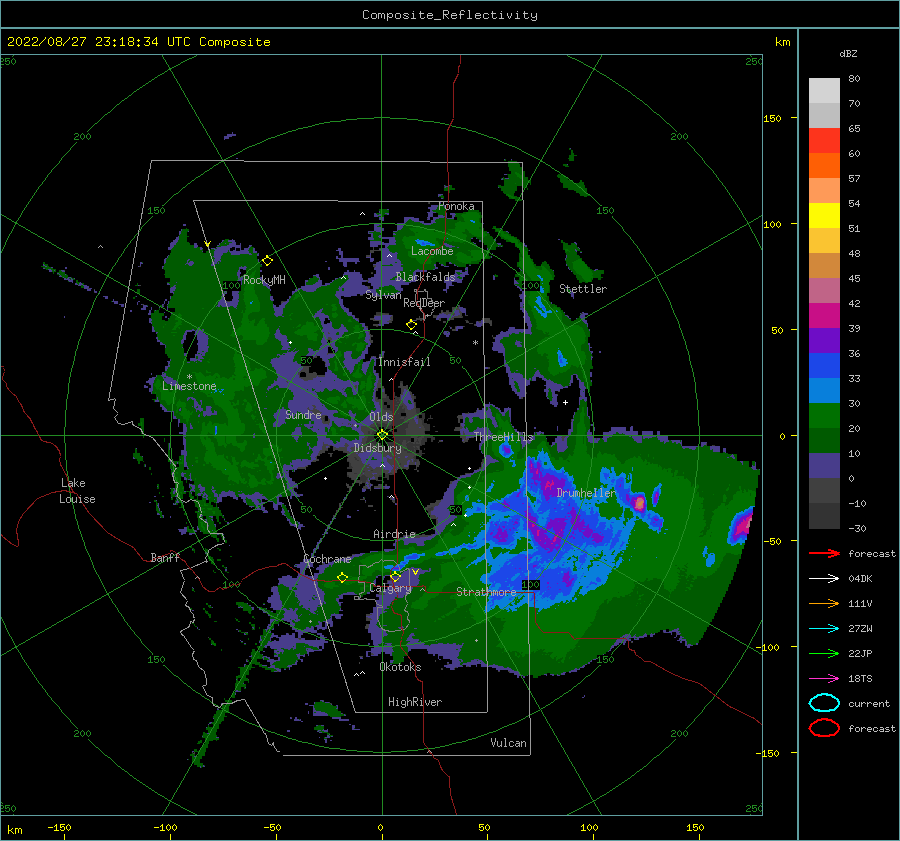Click the red forecast ellipse legend icon
This screenshot has height=841, width=900.
tap(824, 728)
